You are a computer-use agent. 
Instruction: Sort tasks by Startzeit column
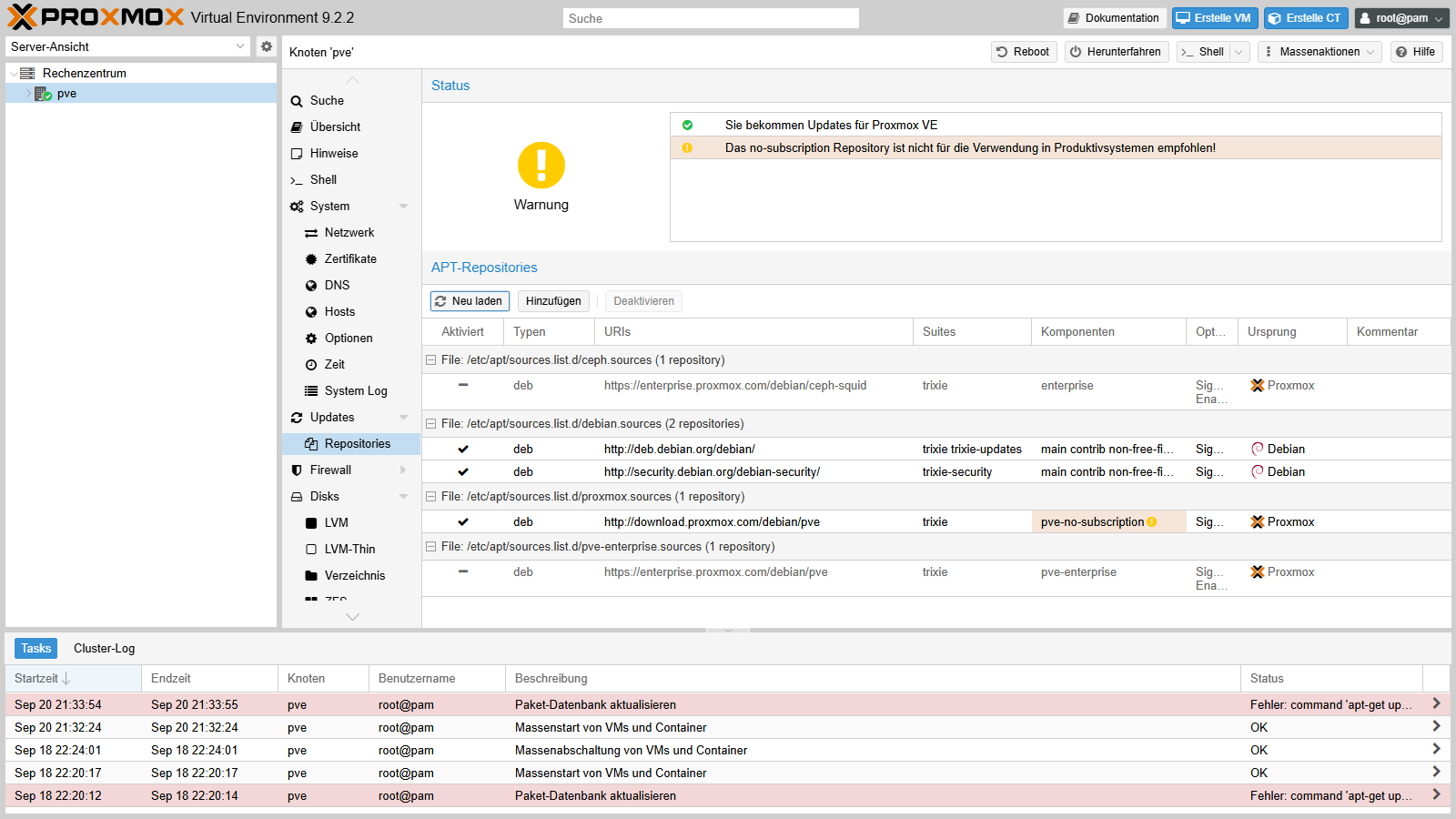coord(73,679)
